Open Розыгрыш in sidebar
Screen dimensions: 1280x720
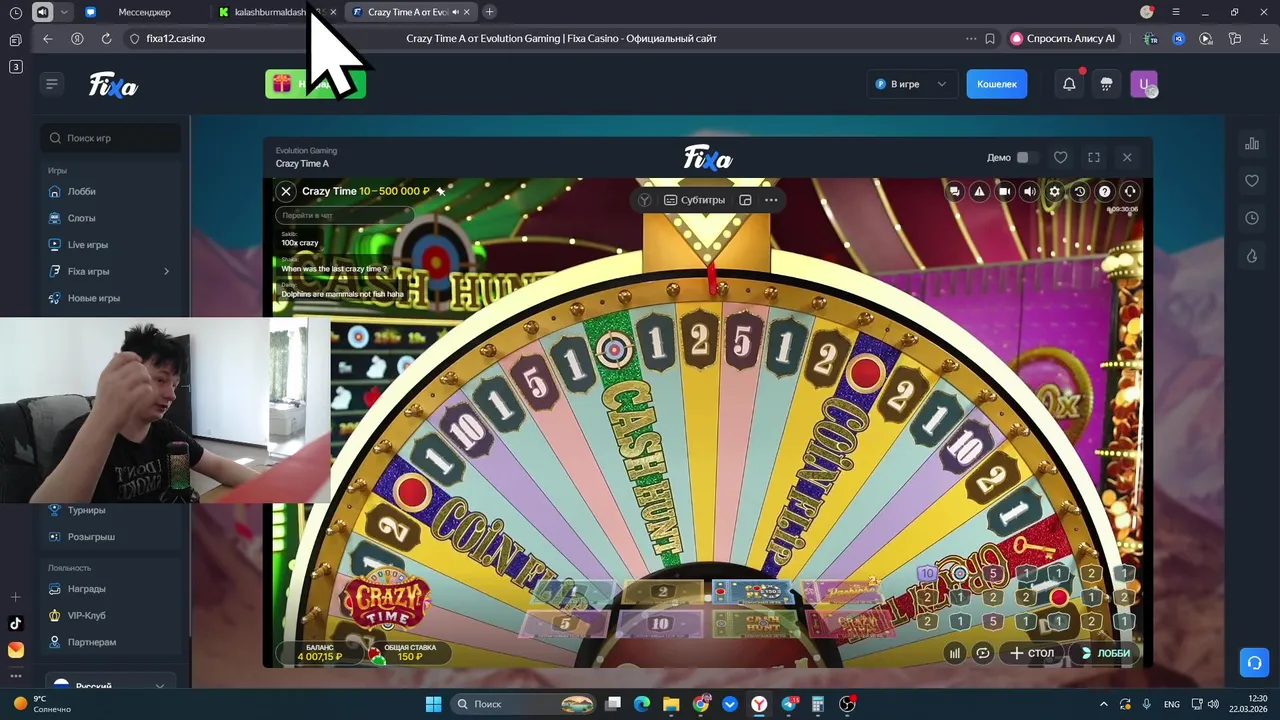pos(91,537)
